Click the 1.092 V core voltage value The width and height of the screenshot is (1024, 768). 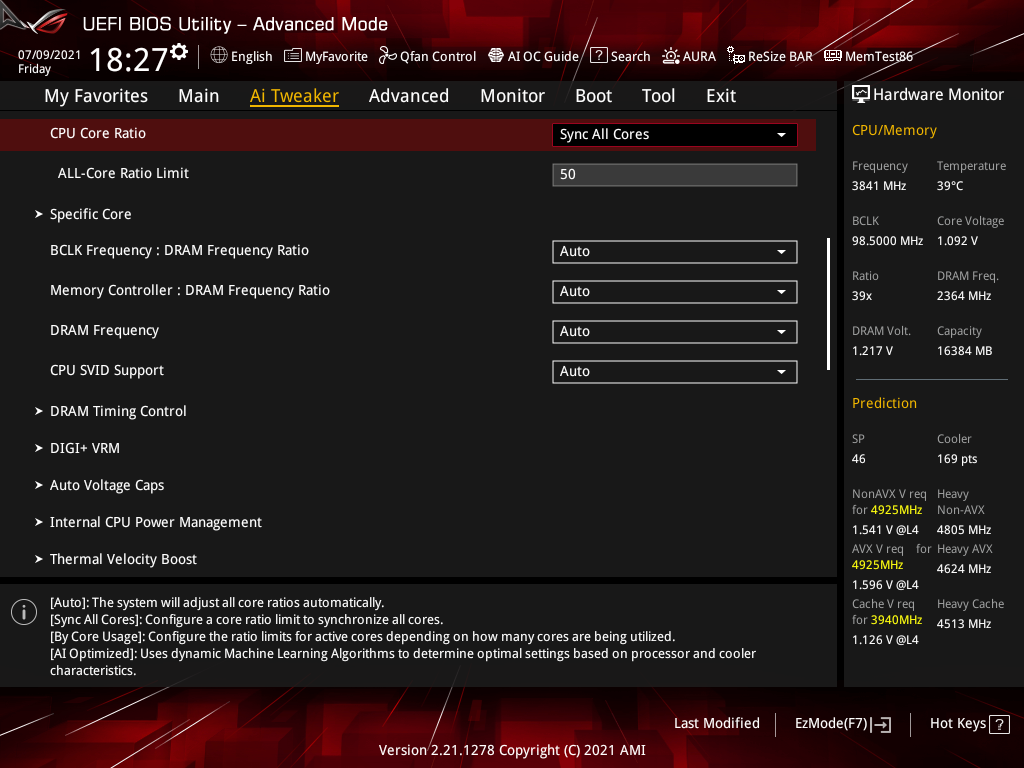pyautogui.click(x=957, y=241)
